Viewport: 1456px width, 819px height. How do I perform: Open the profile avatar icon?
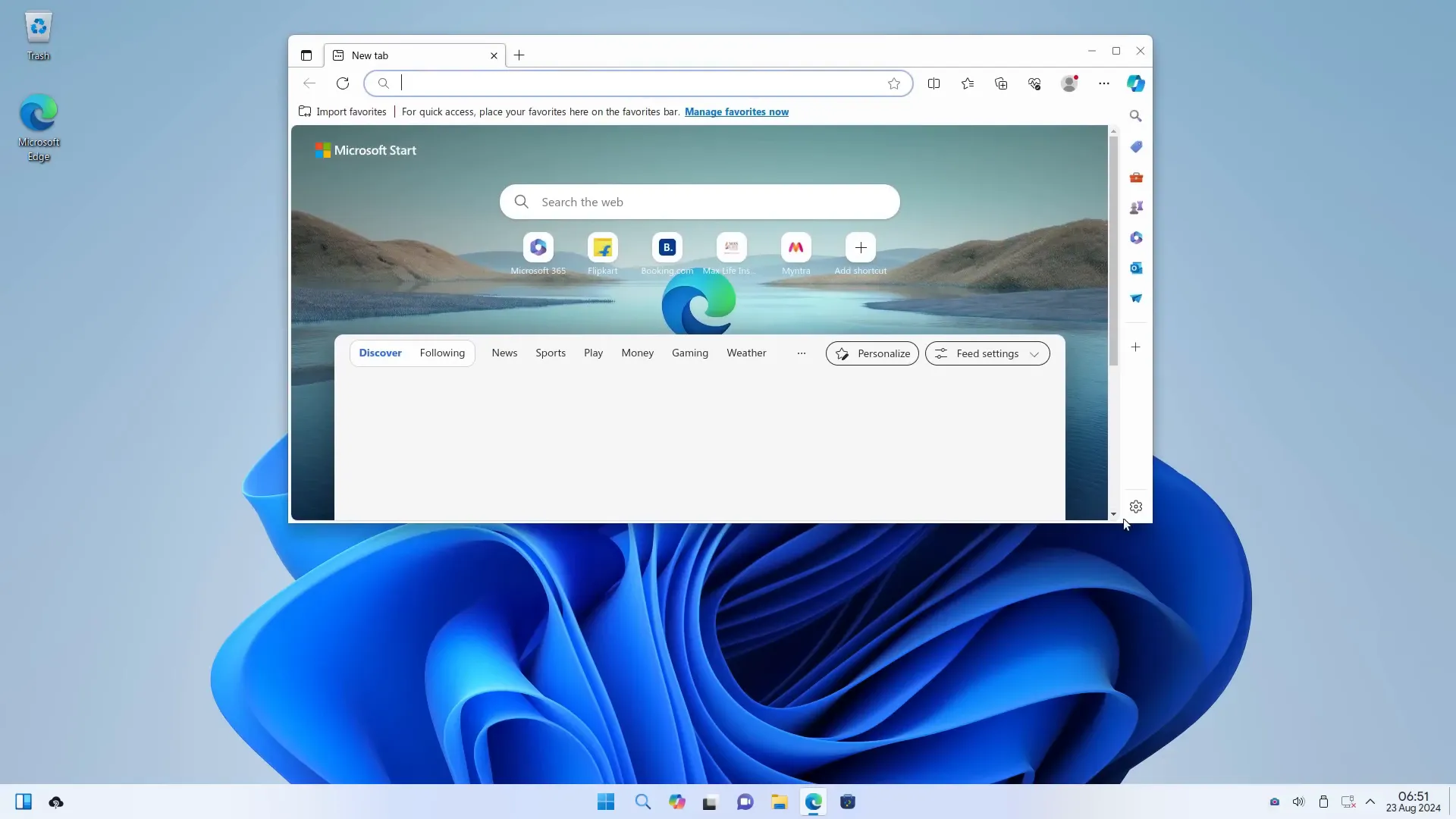[1069, 83]
